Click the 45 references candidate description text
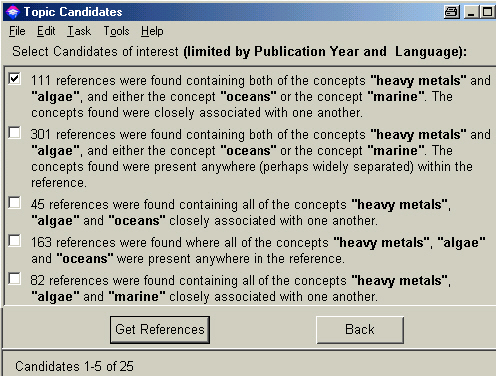 click(x=241, y=213)
